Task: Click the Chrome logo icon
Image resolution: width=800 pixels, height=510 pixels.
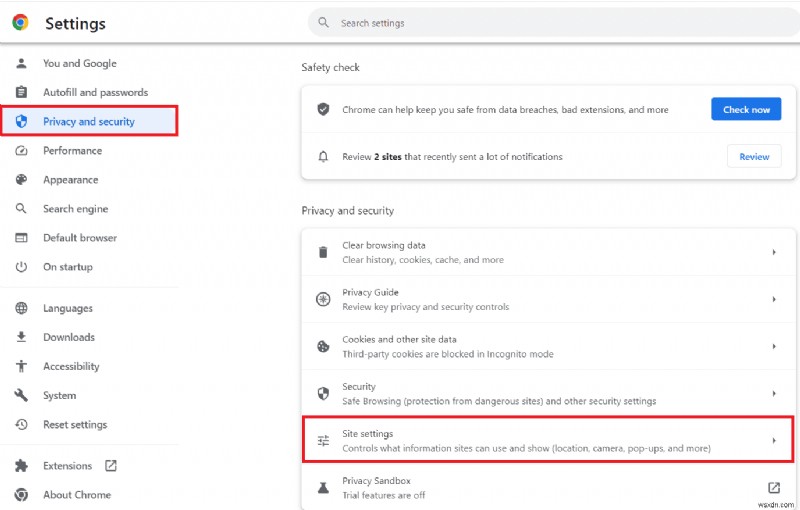Action: (20, 22)
